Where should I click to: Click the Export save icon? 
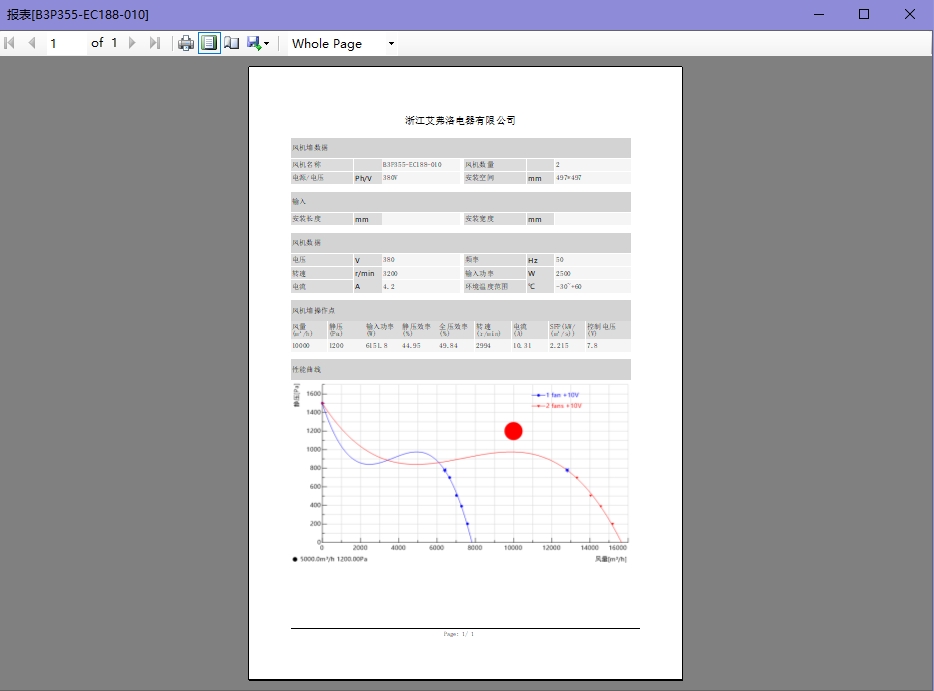pyautogui.click(x=254, y=43)
